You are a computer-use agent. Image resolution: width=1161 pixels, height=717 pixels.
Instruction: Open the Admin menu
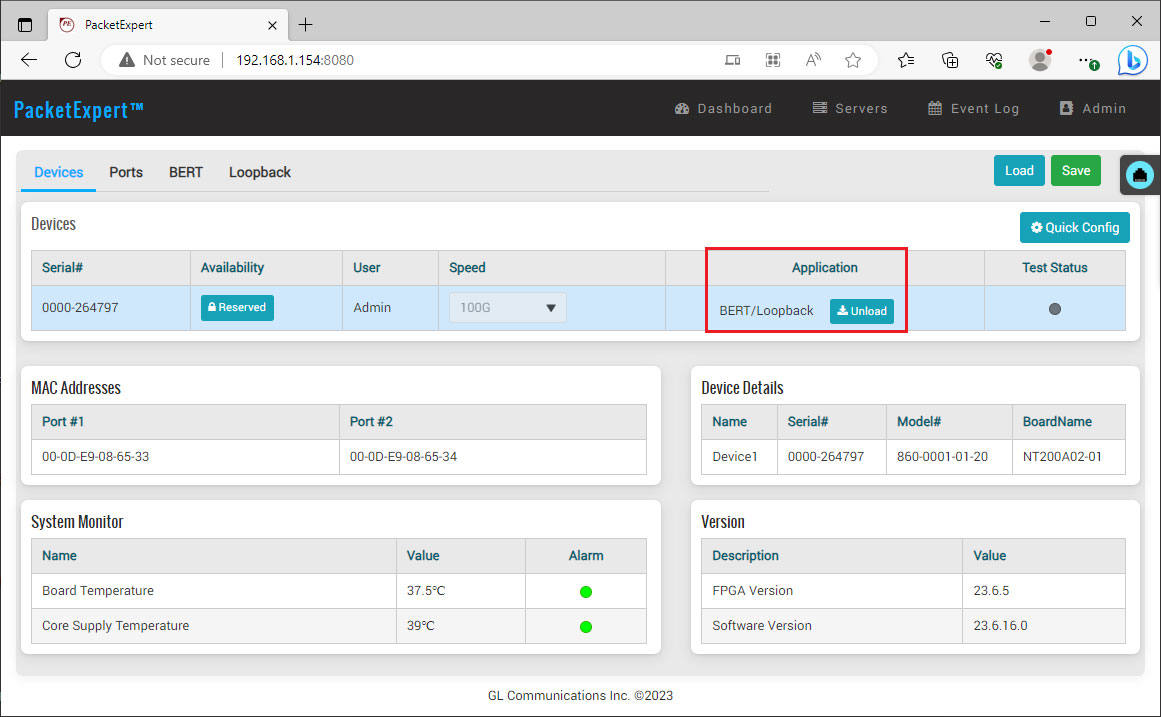pyautogui.click(x=1093, y=108)
